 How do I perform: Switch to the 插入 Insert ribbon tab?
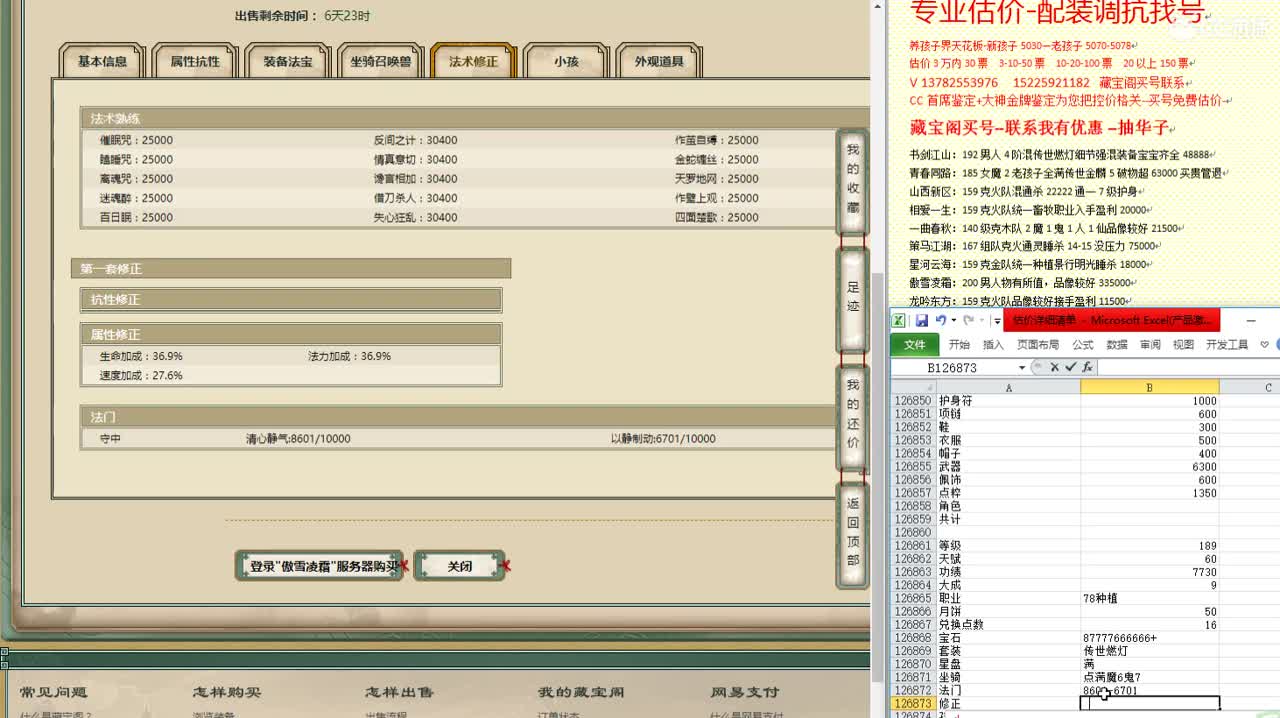(x=993, y=345)
